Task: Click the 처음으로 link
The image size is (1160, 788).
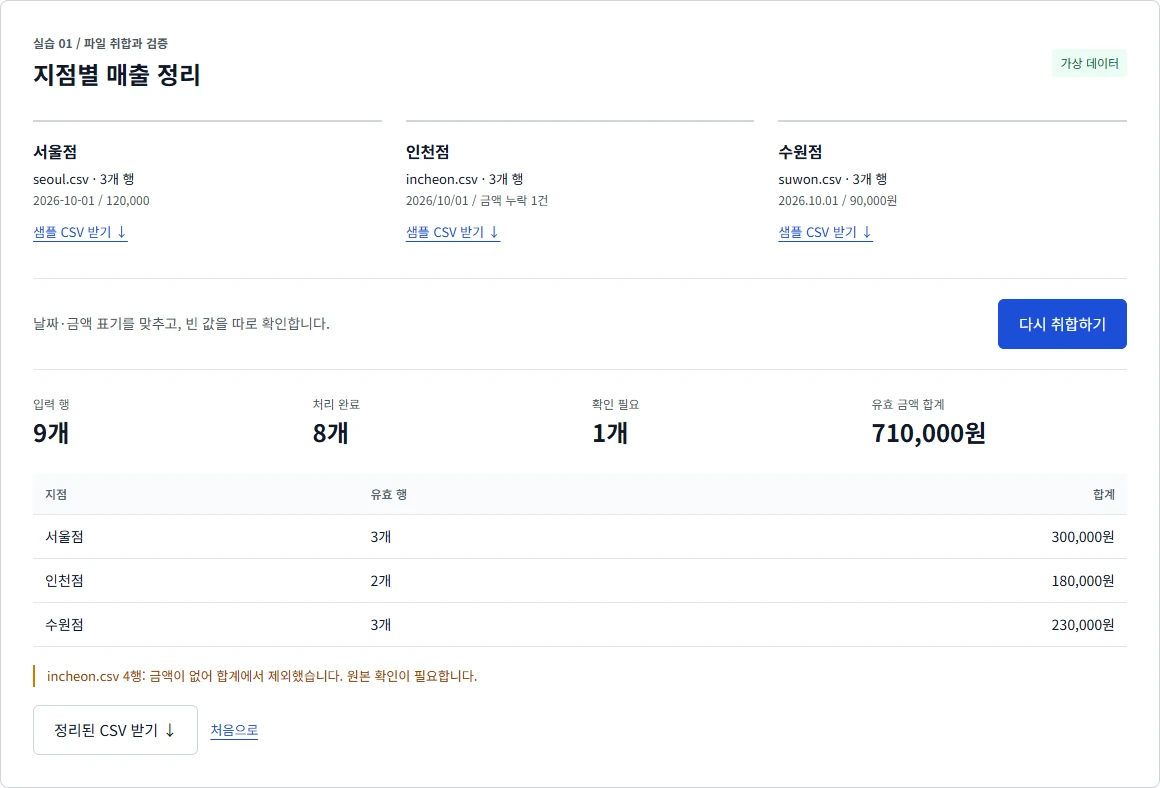Action: click(234, 730)
